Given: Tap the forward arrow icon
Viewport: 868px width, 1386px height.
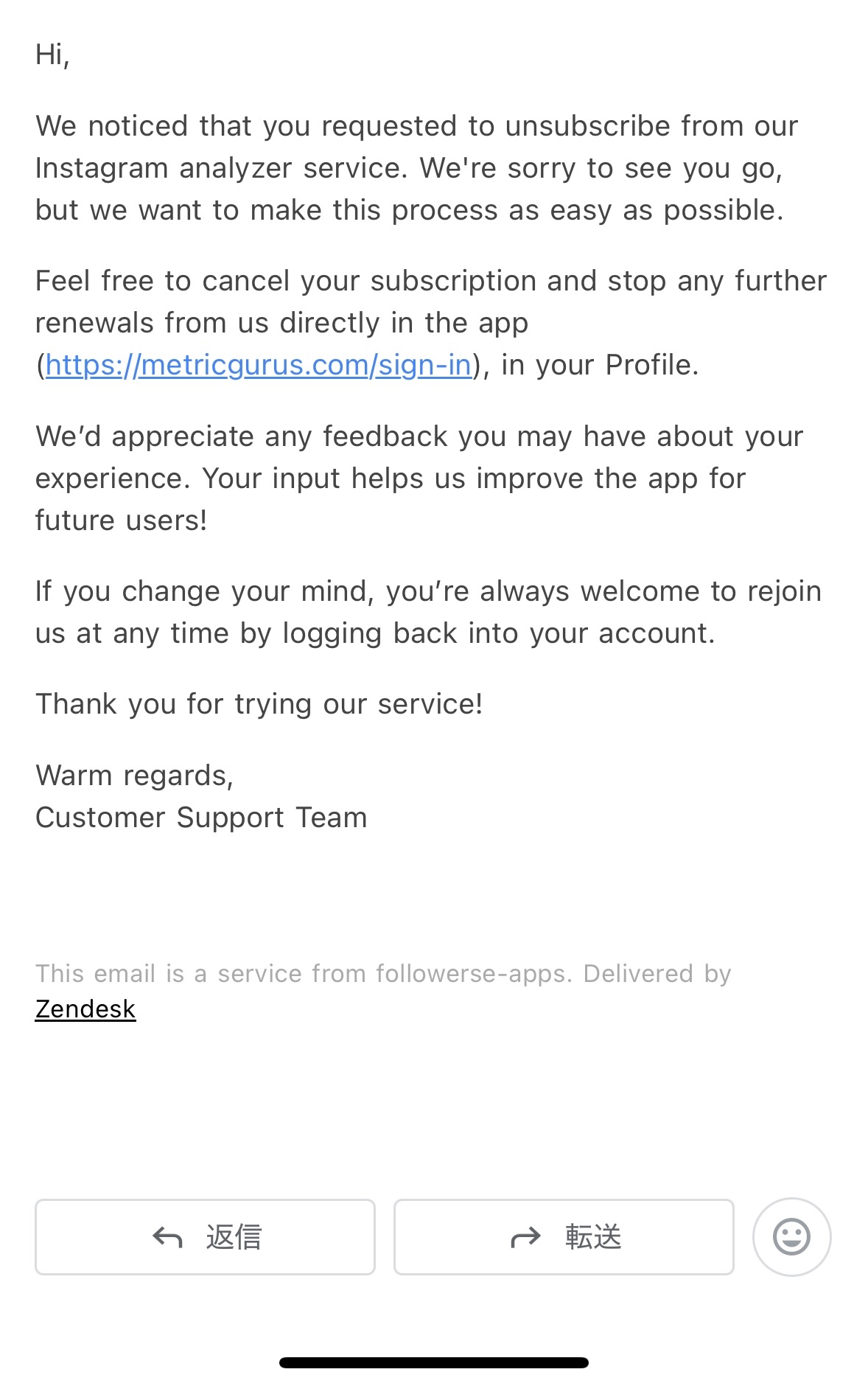Looking at the screenshot, I should pos(525,1236).
